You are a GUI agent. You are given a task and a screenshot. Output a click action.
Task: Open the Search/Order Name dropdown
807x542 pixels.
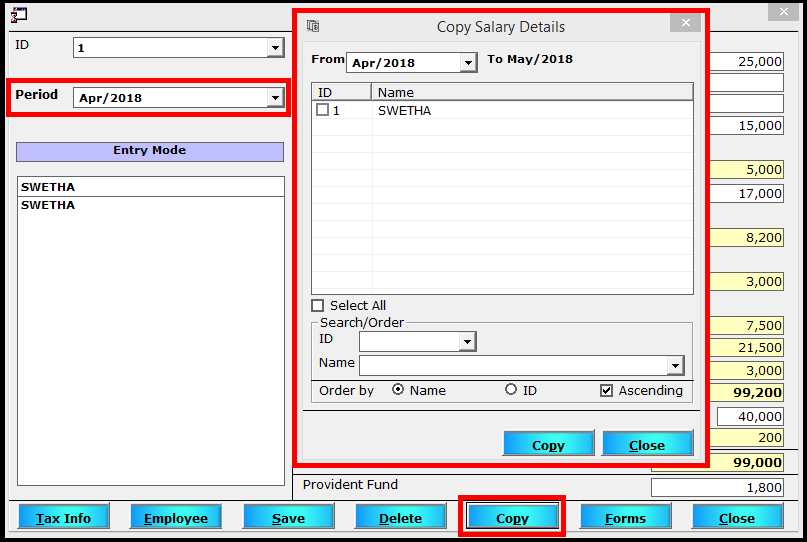point(675,366)
